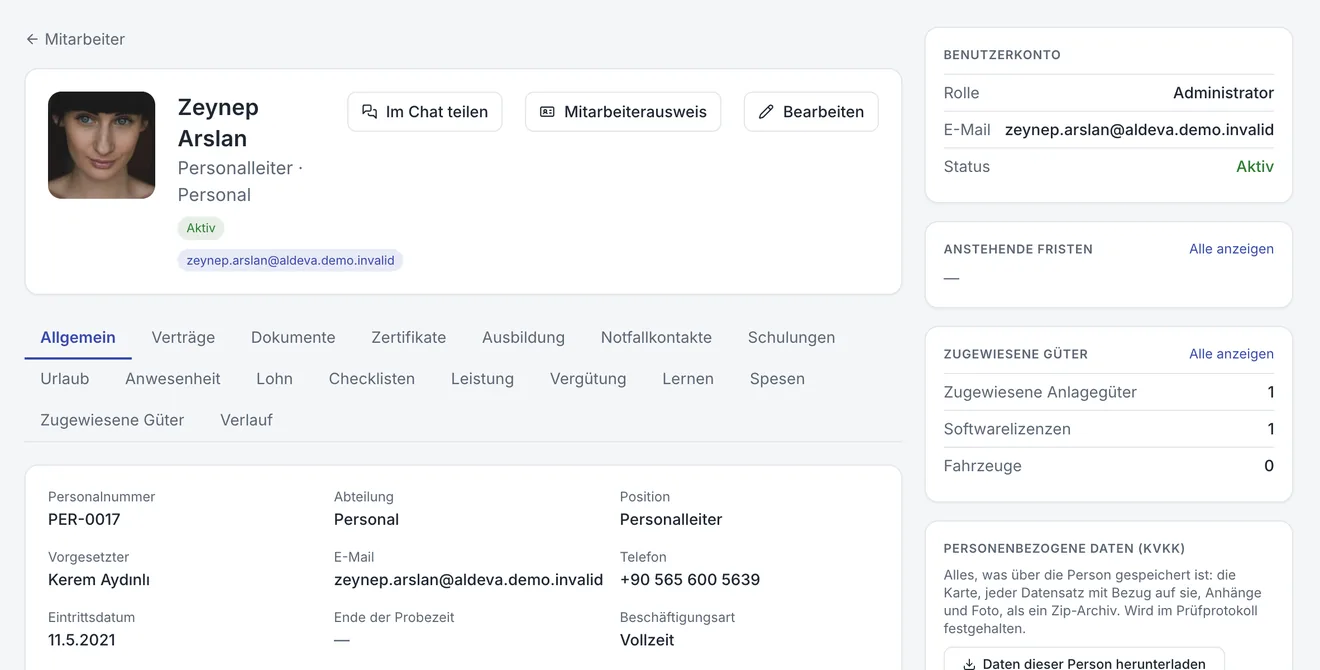Click the Zugewiesene Anlagegüter row
Image resolution: width=1320 pixels, height=670 pixels.
(1109, 392)
